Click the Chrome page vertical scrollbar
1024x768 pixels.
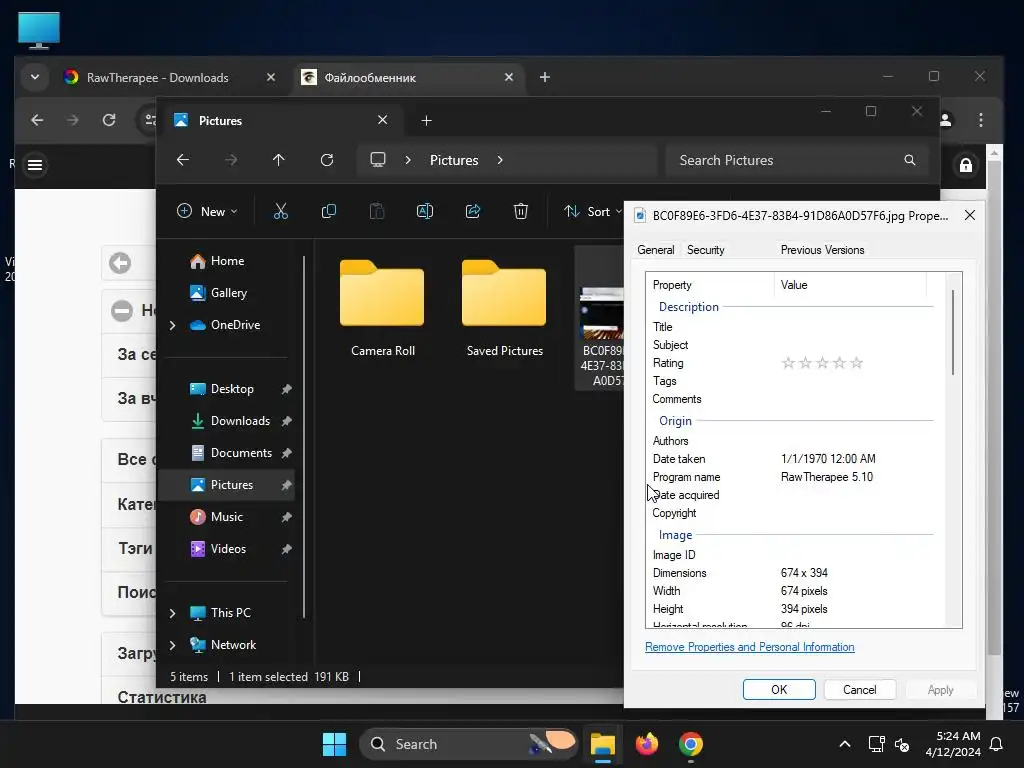coord(994,408)
